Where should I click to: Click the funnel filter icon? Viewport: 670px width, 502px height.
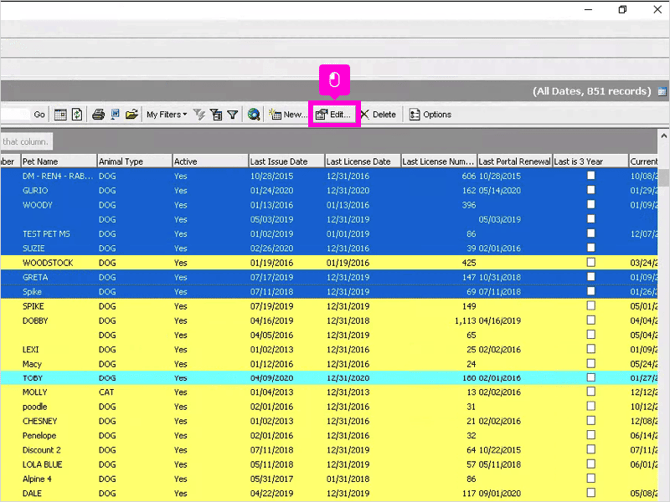(232, 114)
